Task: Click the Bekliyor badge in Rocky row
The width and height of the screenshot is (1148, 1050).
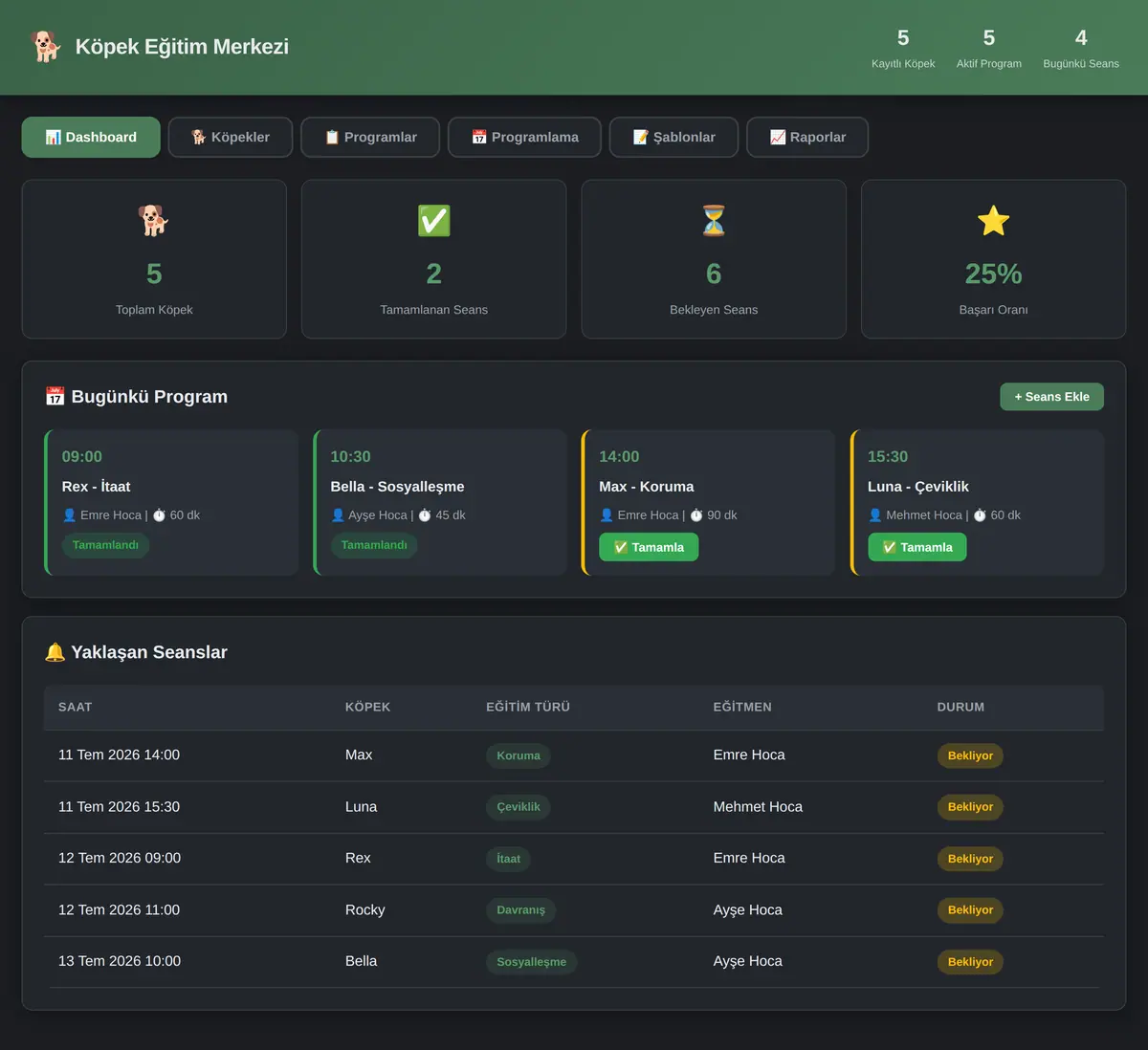Action: 970,910
